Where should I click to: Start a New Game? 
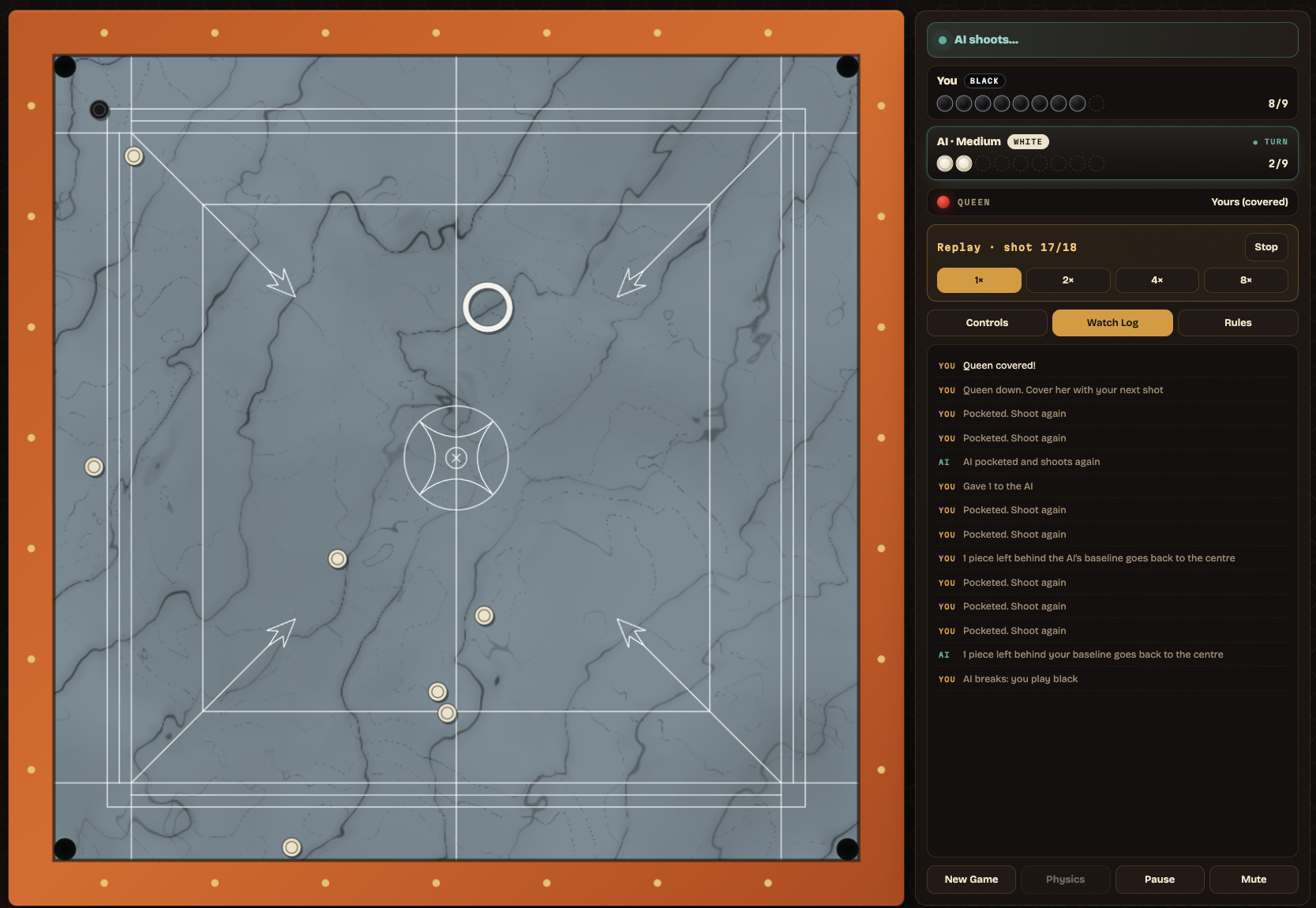[x=971, y=880]
